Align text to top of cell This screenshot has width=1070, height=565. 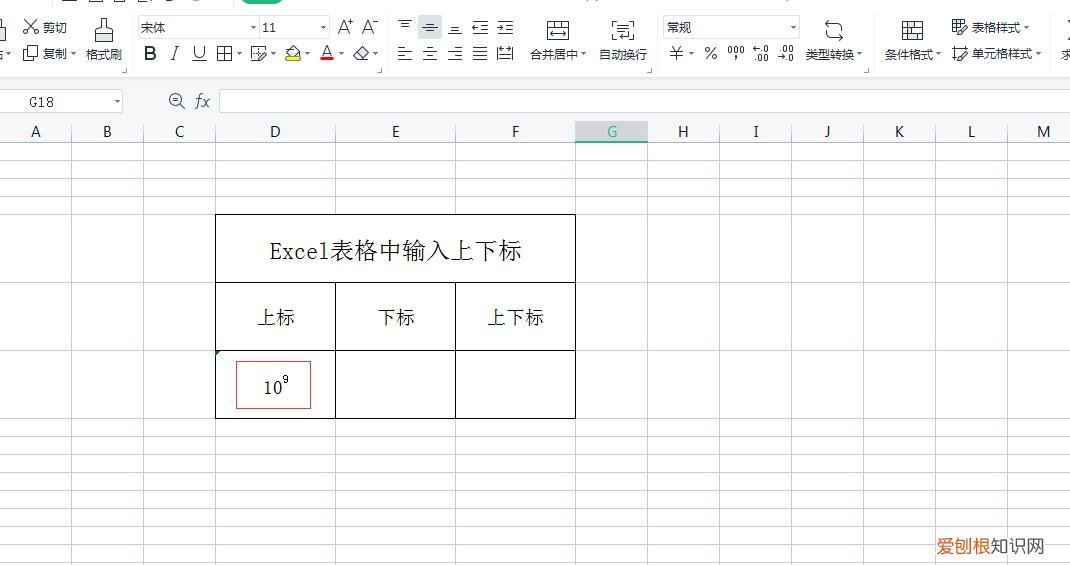point(405,27)
